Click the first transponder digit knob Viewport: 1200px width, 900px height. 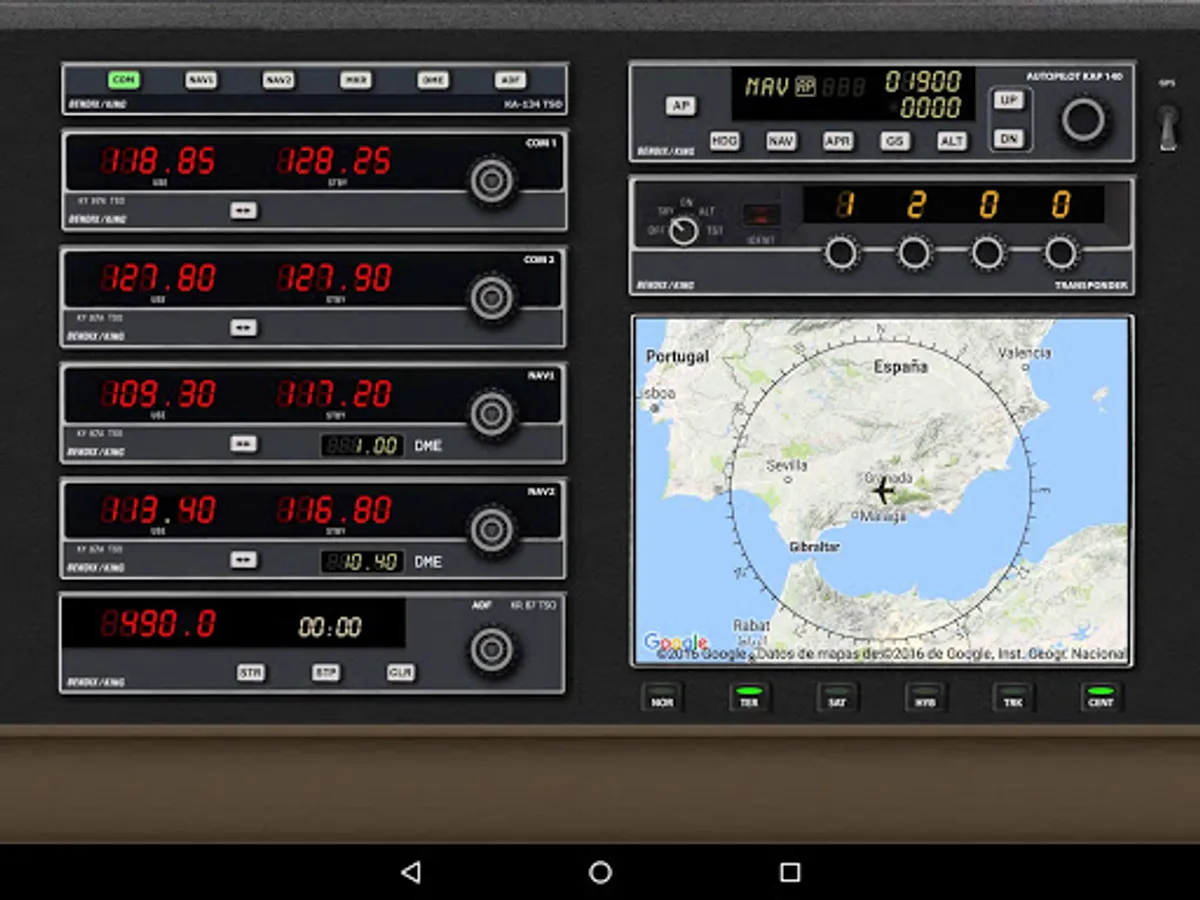841,253
